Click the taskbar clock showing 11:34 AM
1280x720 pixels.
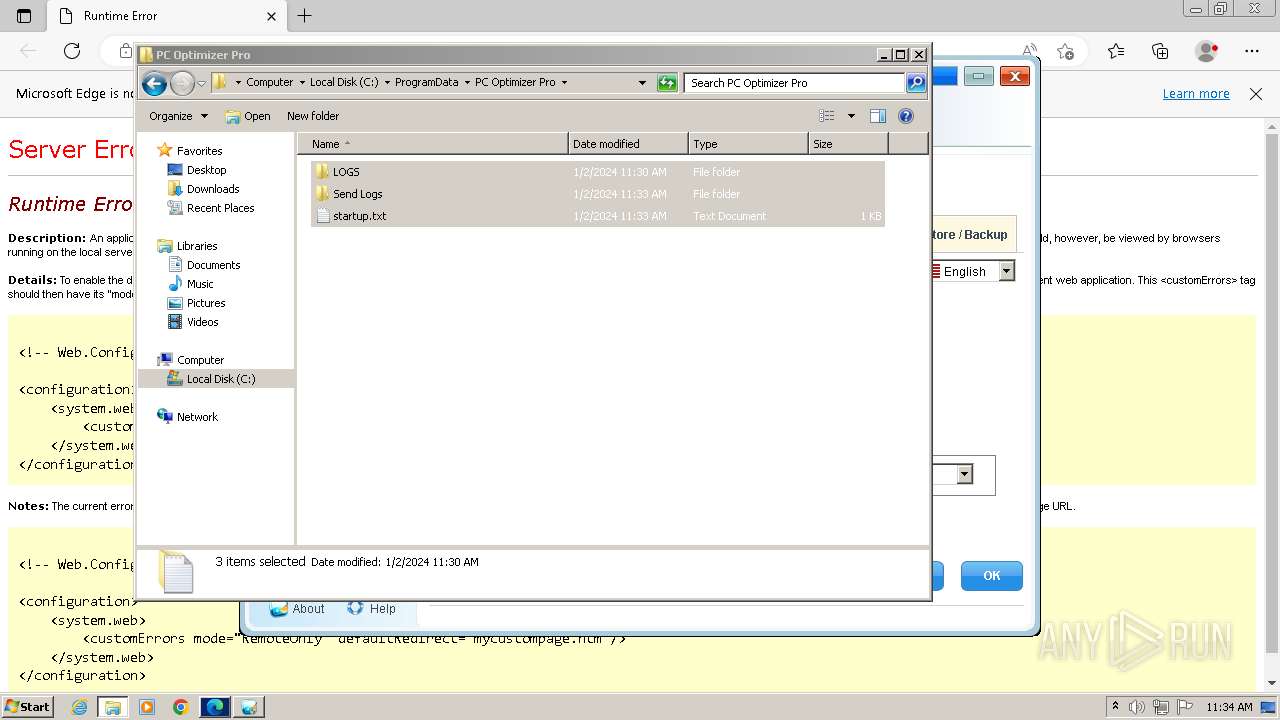coord(1229,707)
